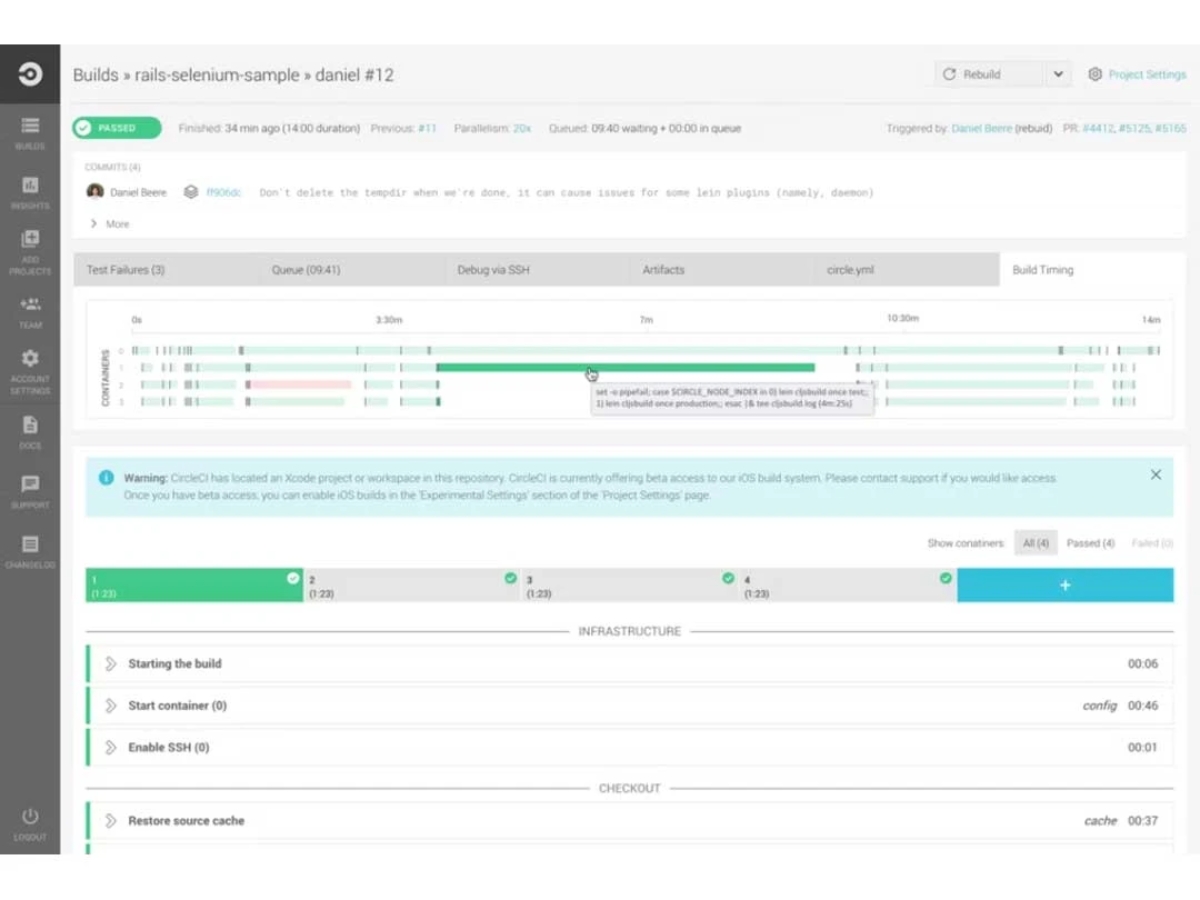Dismiss the Xcode warning banner

1155,475
